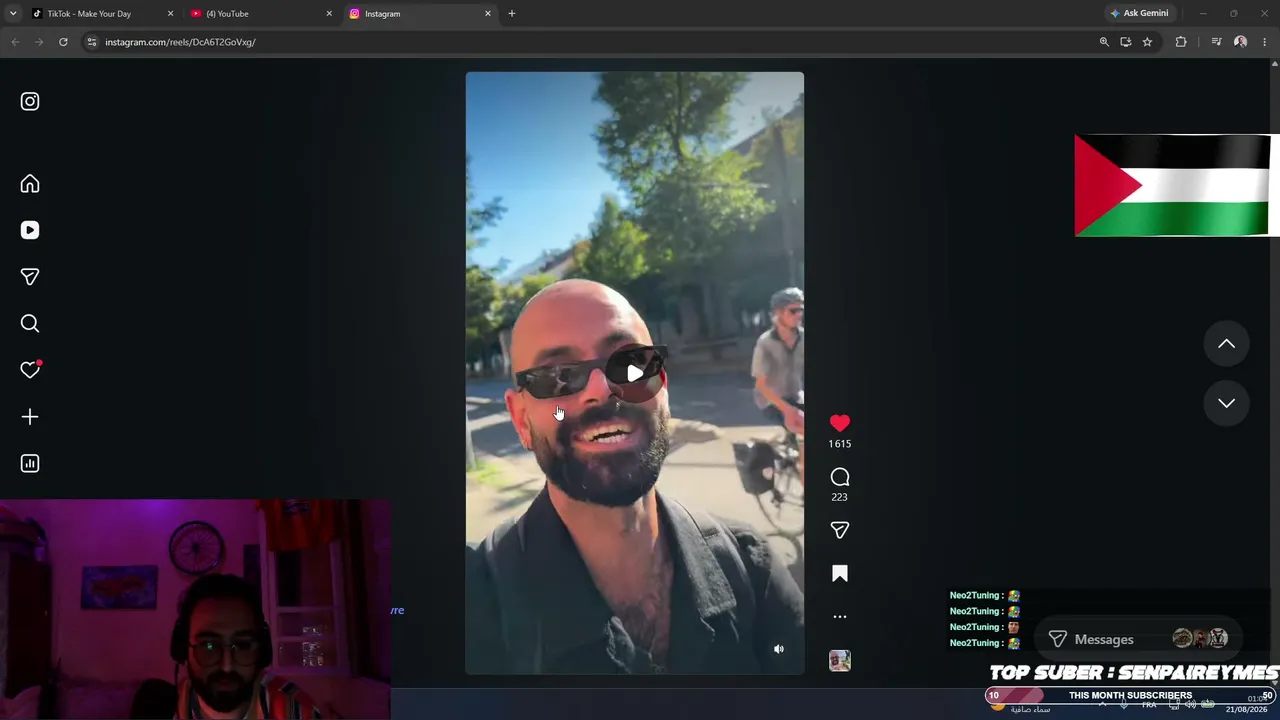Expand the tab search dropdown
This screenshot has width=1280, height=720.
point(12,14)
